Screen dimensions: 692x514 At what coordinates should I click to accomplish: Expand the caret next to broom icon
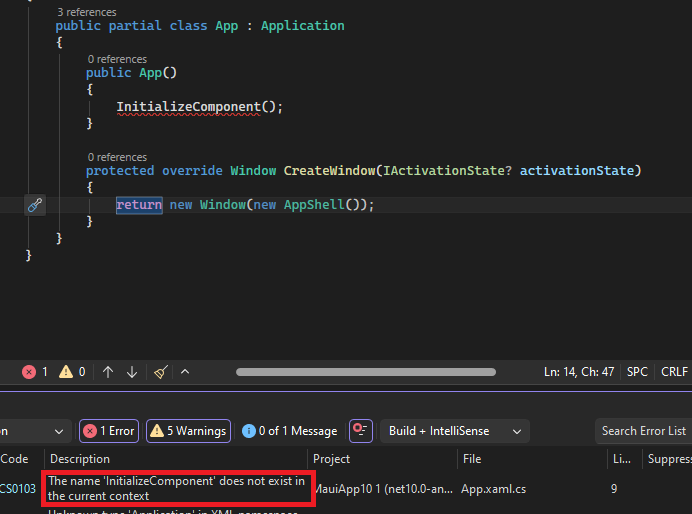(x=185, y=372)
